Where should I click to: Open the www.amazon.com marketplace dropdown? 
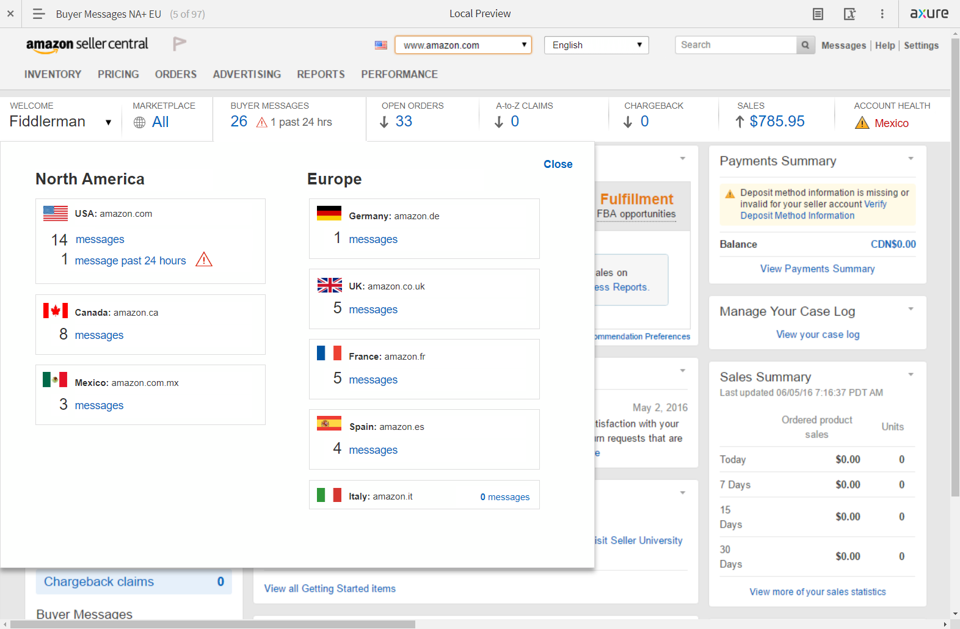click(463, 45)
